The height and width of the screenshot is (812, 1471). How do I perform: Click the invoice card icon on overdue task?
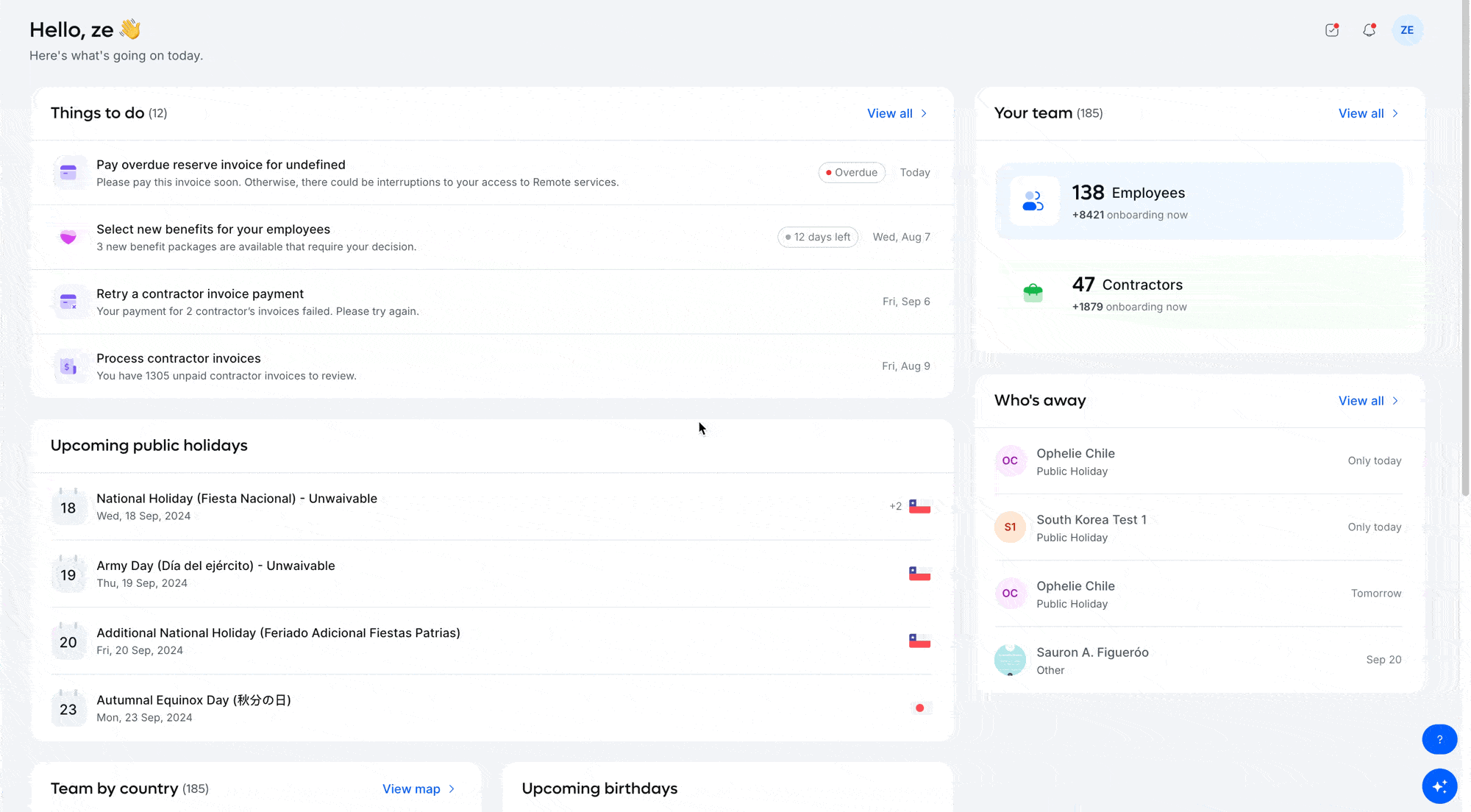coord(69,172)
